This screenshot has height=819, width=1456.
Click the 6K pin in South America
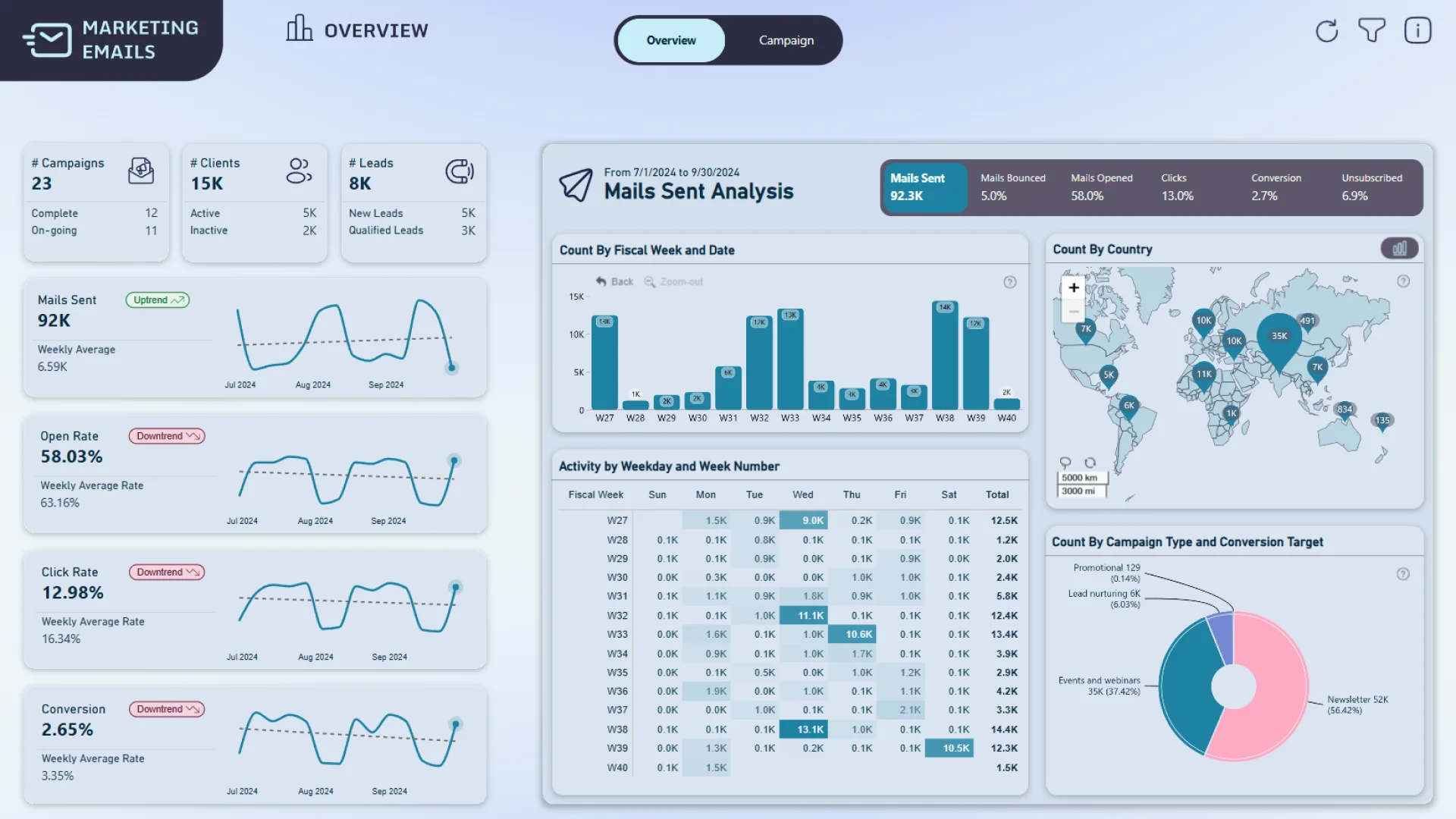pos(1128,408)
